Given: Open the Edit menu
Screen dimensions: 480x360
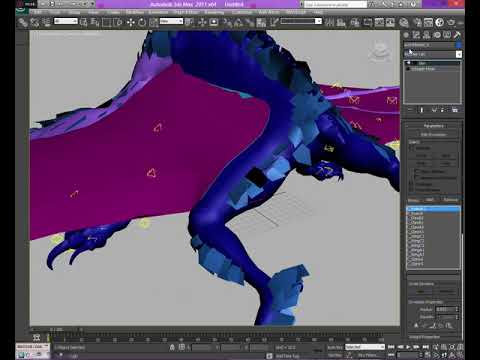Looking at the screenshot, I should click(38, 12).
